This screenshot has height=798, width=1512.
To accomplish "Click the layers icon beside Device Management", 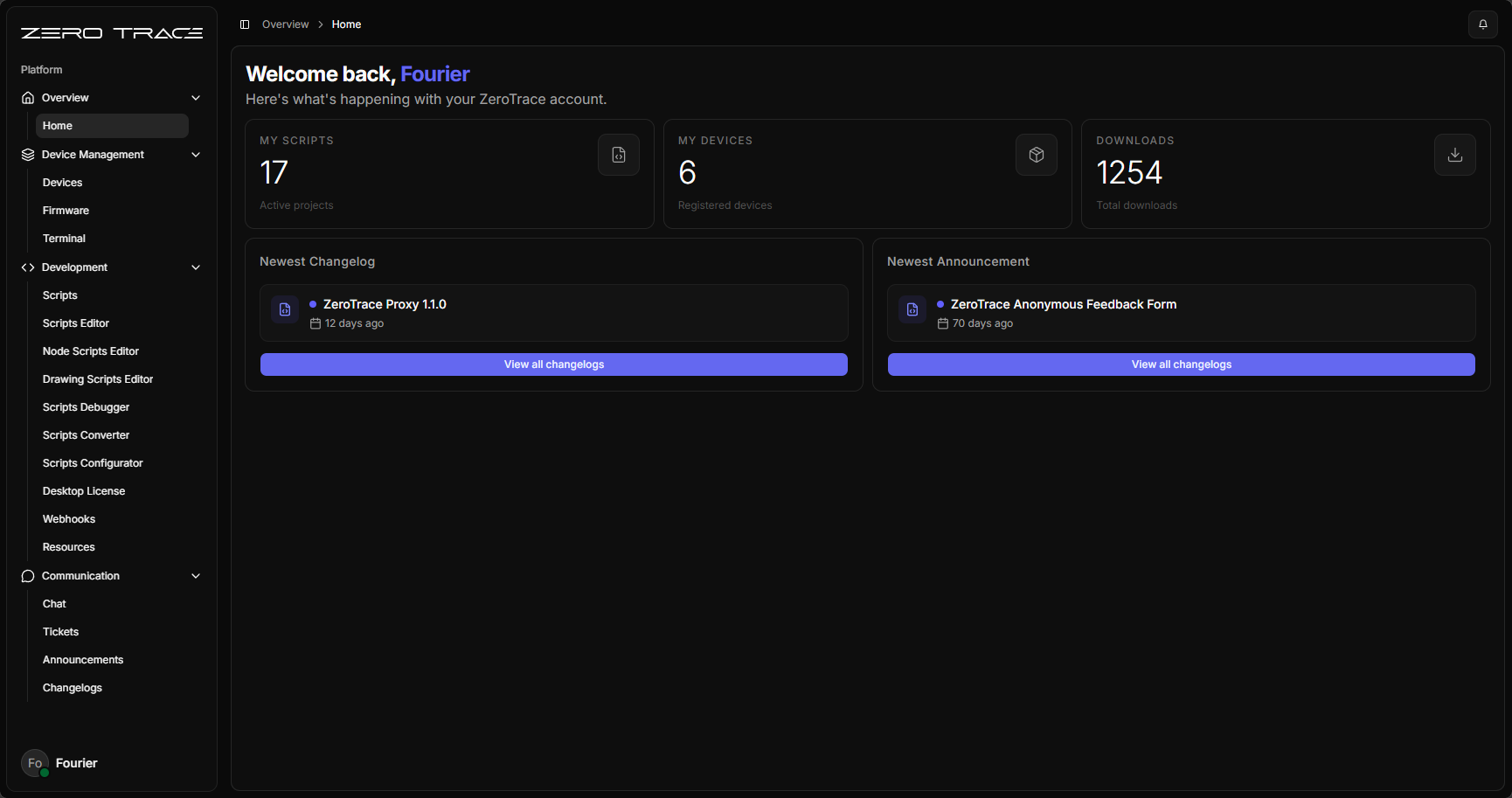I will point(27,155).
